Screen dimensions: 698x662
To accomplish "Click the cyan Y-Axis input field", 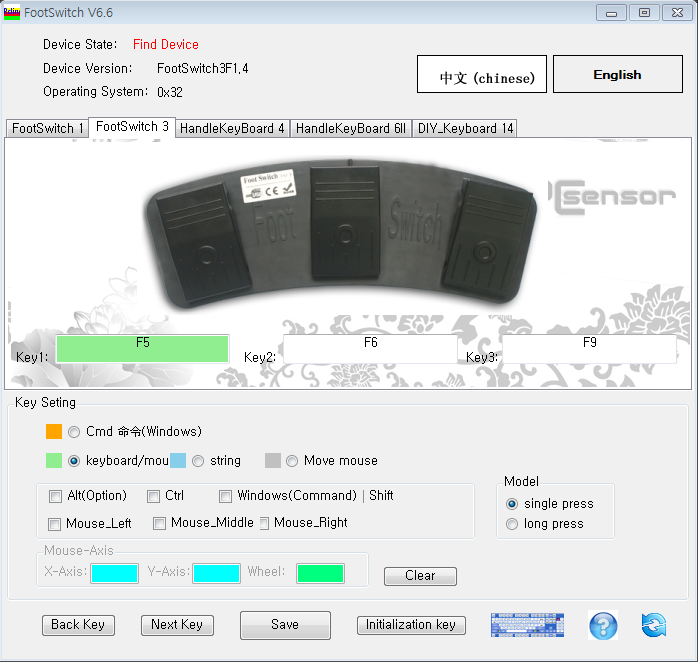I will pos(217,573).
